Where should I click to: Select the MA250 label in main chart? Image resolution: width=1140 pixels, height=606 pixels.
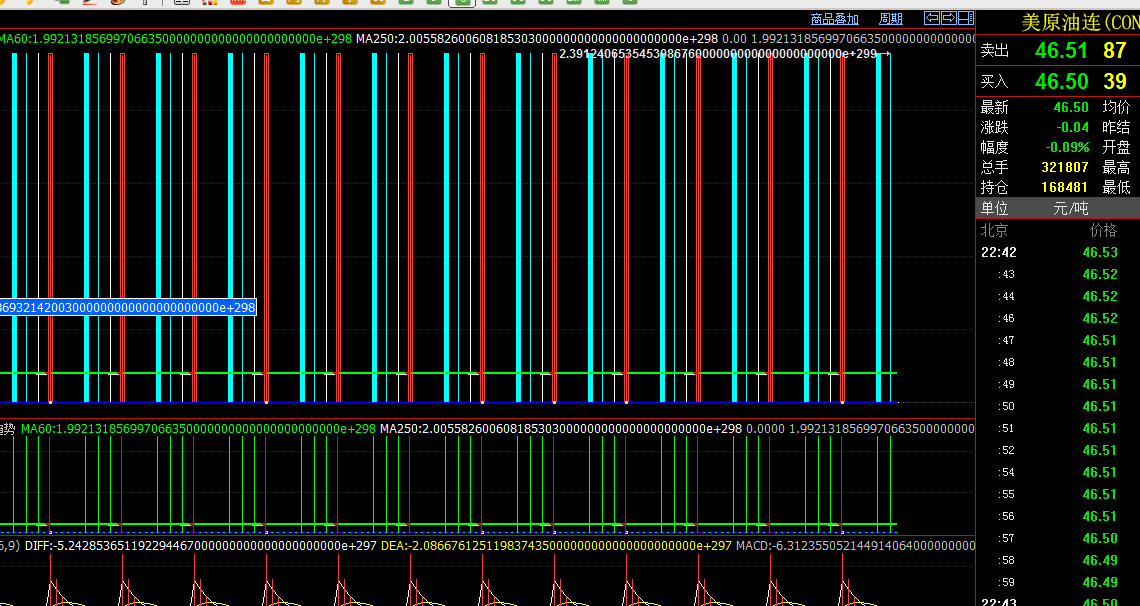(537, 39)
